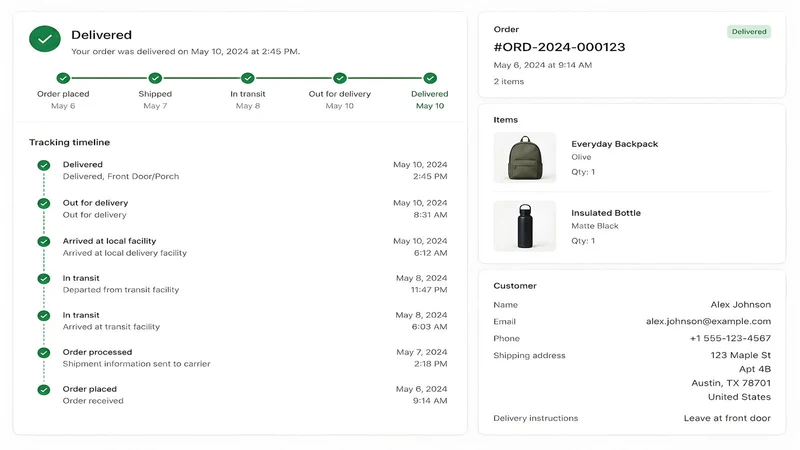Click checkmark icon beside Order processed
The width and height of the screenshot is (800, 450).
point(44,353)
